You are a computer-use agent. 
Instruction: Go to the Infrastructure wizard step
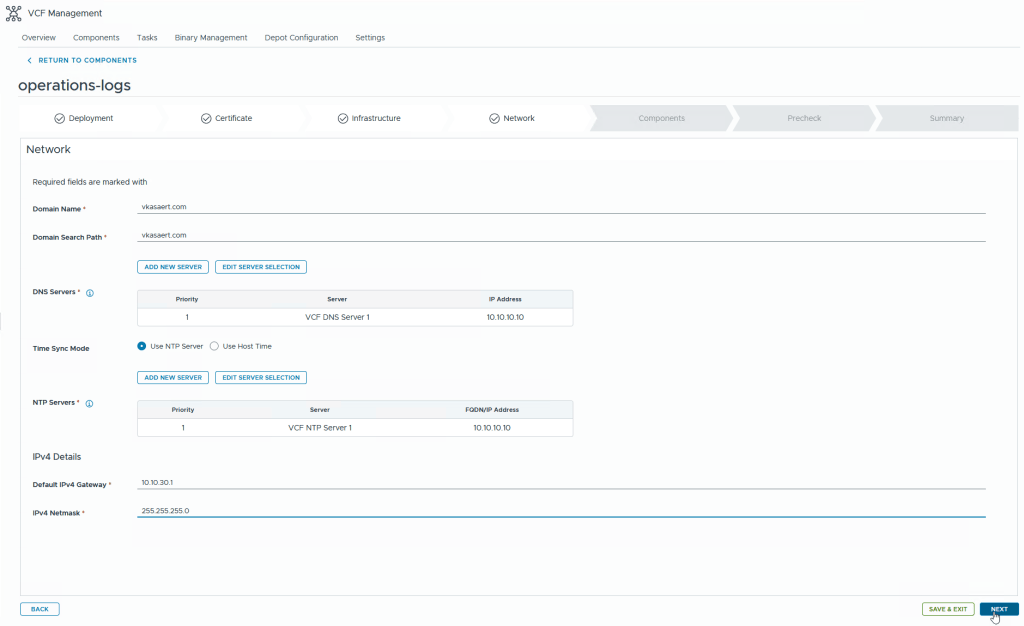pyautogui.click(x=369, y=118)
